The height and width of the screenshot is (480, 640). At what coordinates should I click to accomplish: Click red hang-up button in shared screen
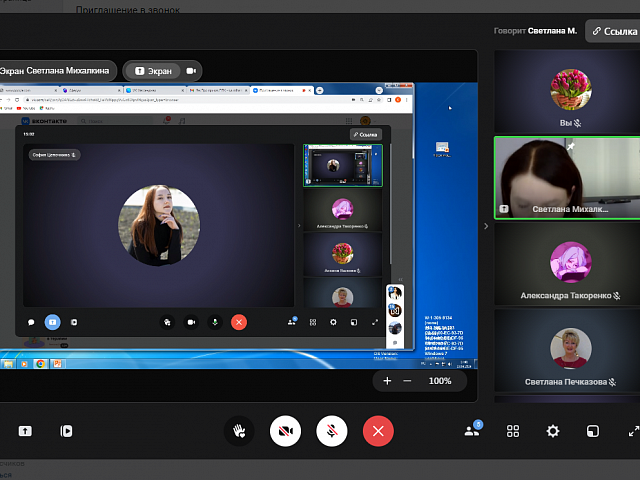tap(239, 322)
